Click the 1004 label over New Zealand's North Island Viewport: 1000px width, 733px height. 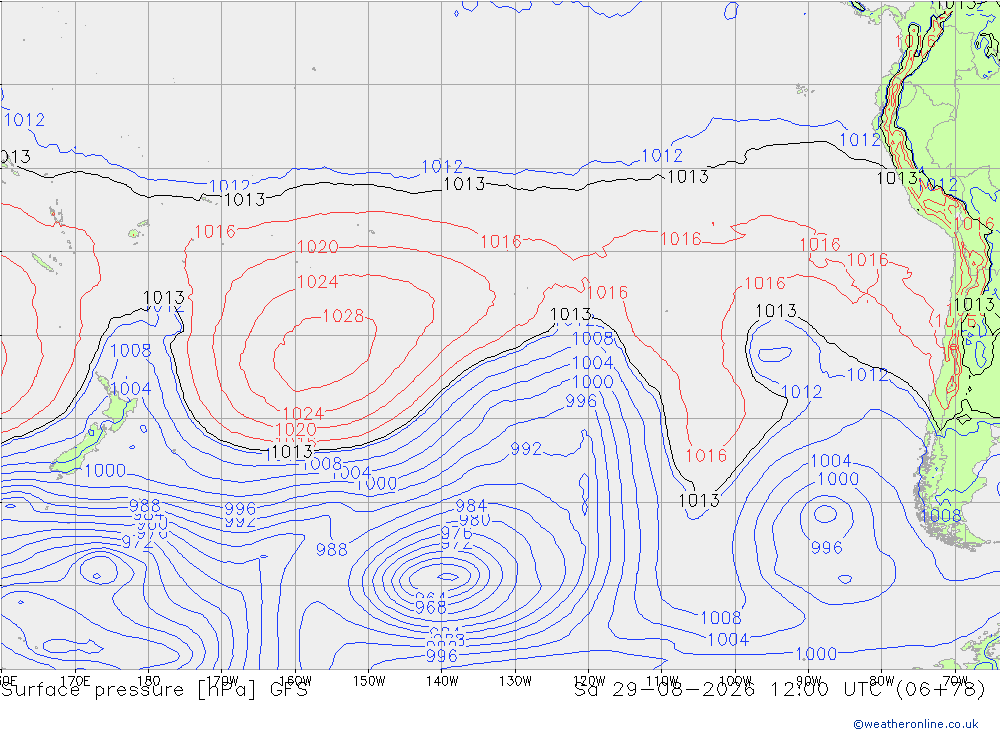pos(131,389)
